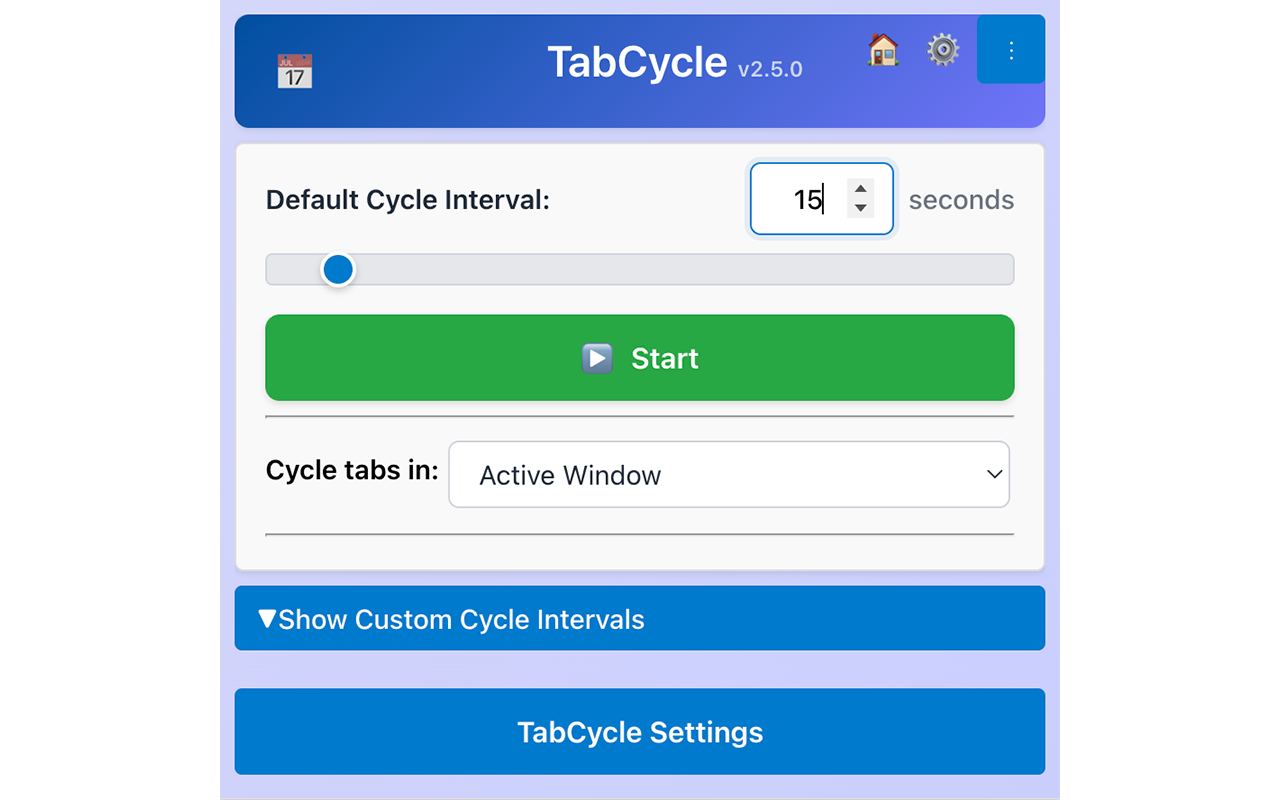Open the home page icon

883,49
